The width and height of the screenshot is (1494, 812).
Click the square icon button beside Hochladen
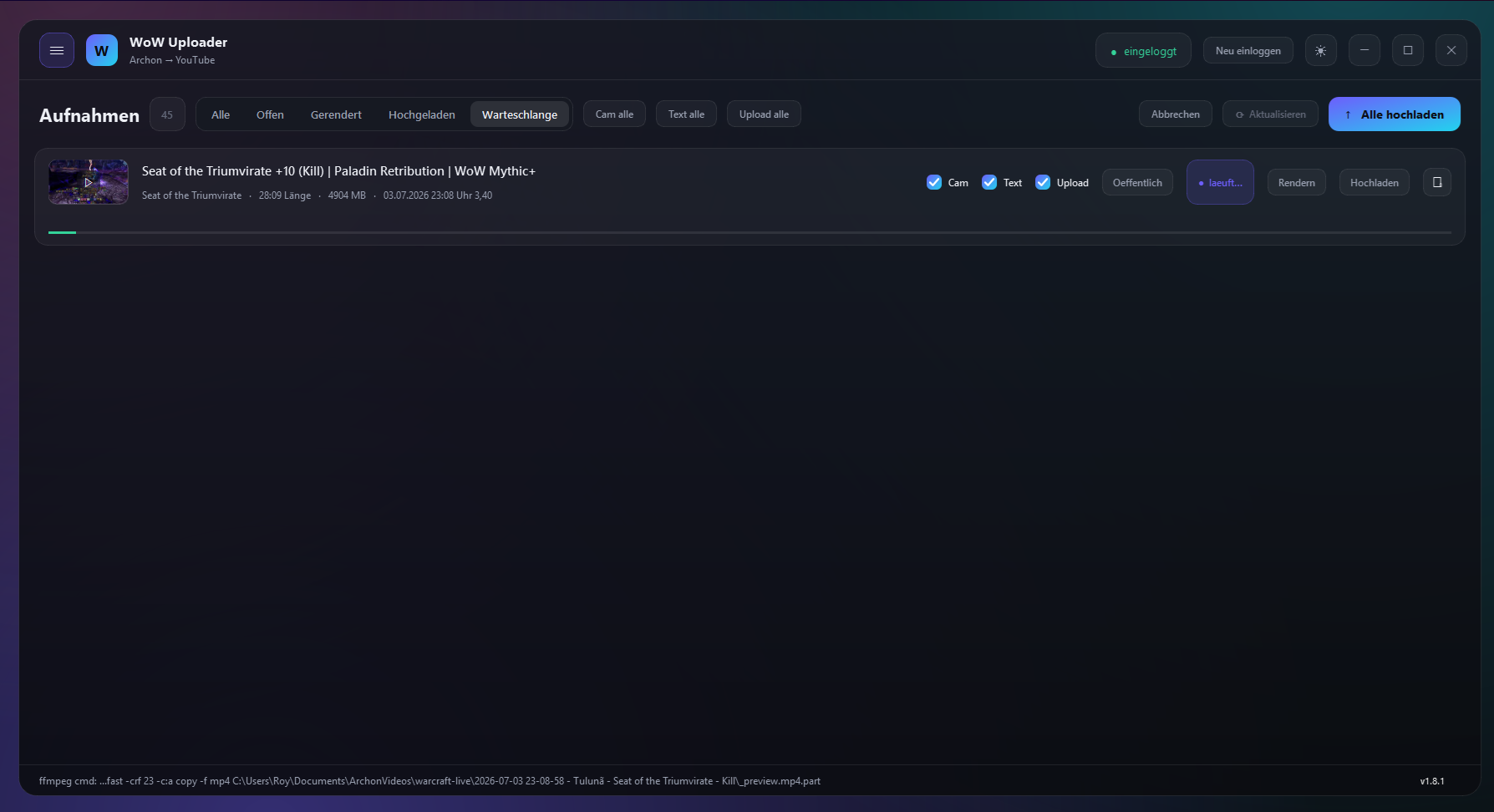tap(1437, 182)
